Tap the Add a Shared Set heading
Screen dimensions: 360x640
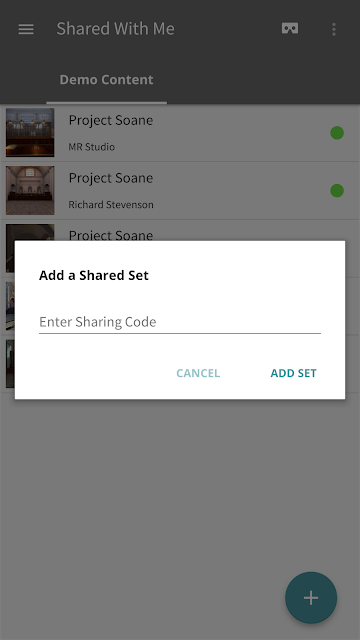[94, 275]
